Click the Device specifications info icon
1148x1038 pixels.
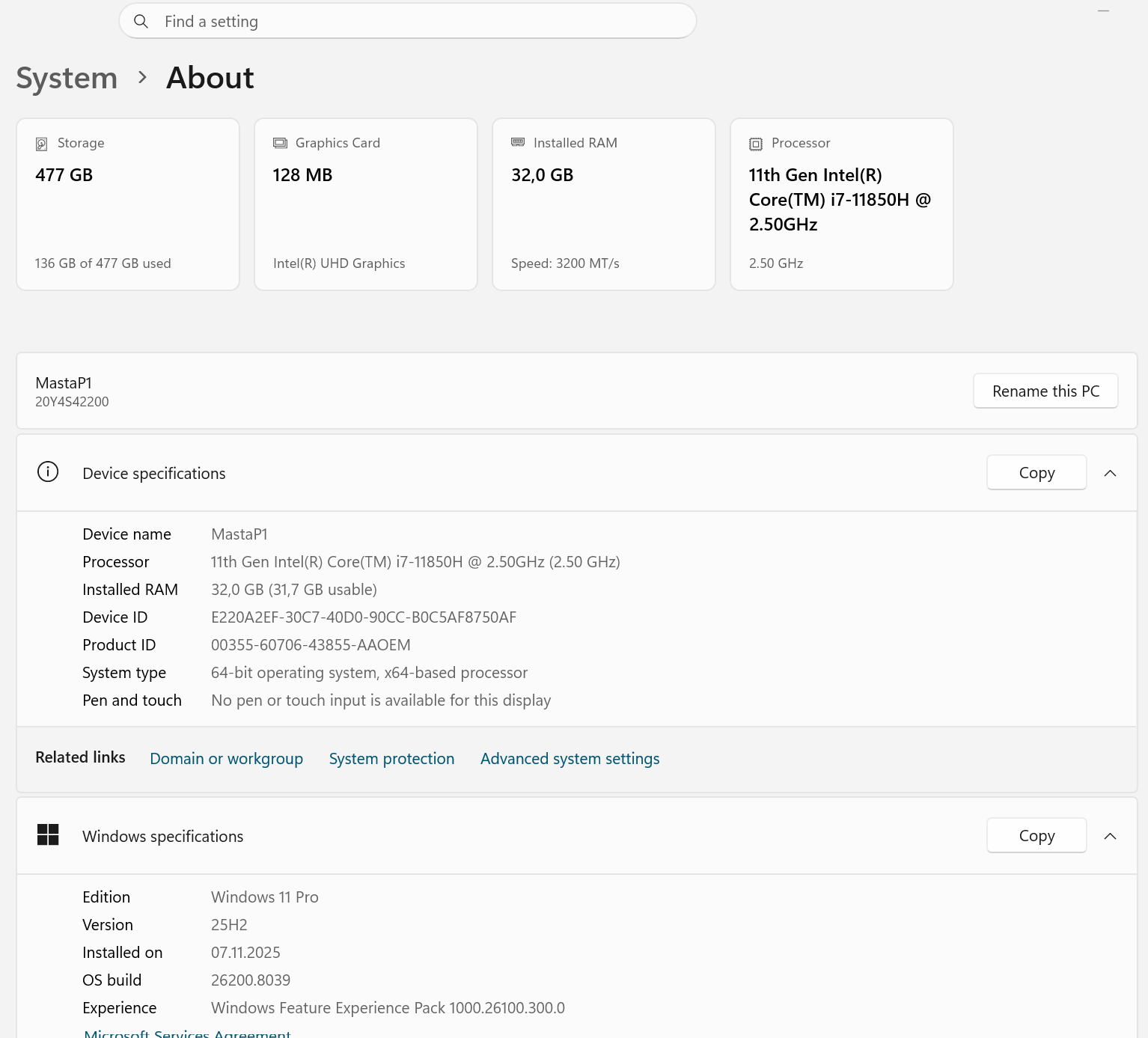pos(48,472)
